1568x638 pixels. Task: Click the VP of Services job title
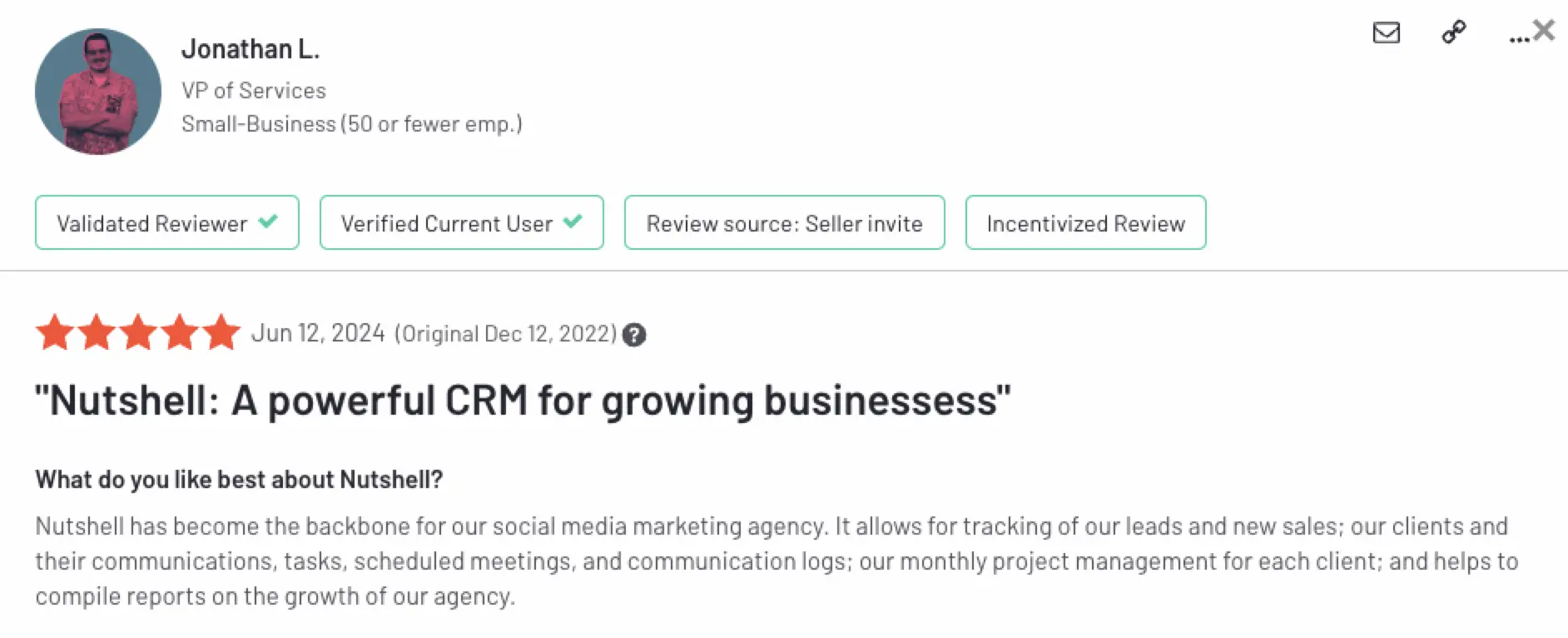click(x=254, y=90)
